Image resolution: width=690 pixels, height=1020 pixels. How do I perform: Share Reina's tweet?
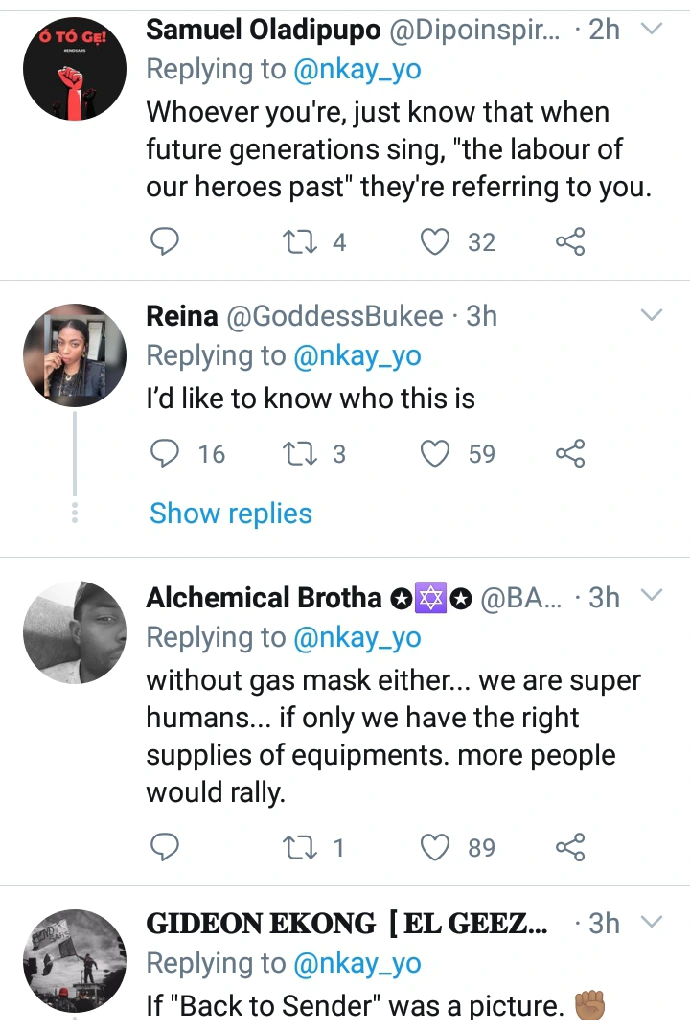pos(570,454)
